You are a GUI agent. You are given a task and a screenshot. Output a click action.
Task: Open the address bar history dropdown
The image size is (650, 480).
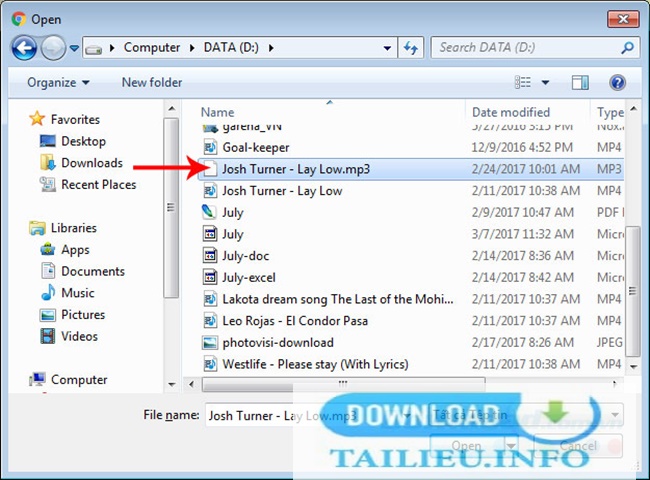click(x=387, y=48)
